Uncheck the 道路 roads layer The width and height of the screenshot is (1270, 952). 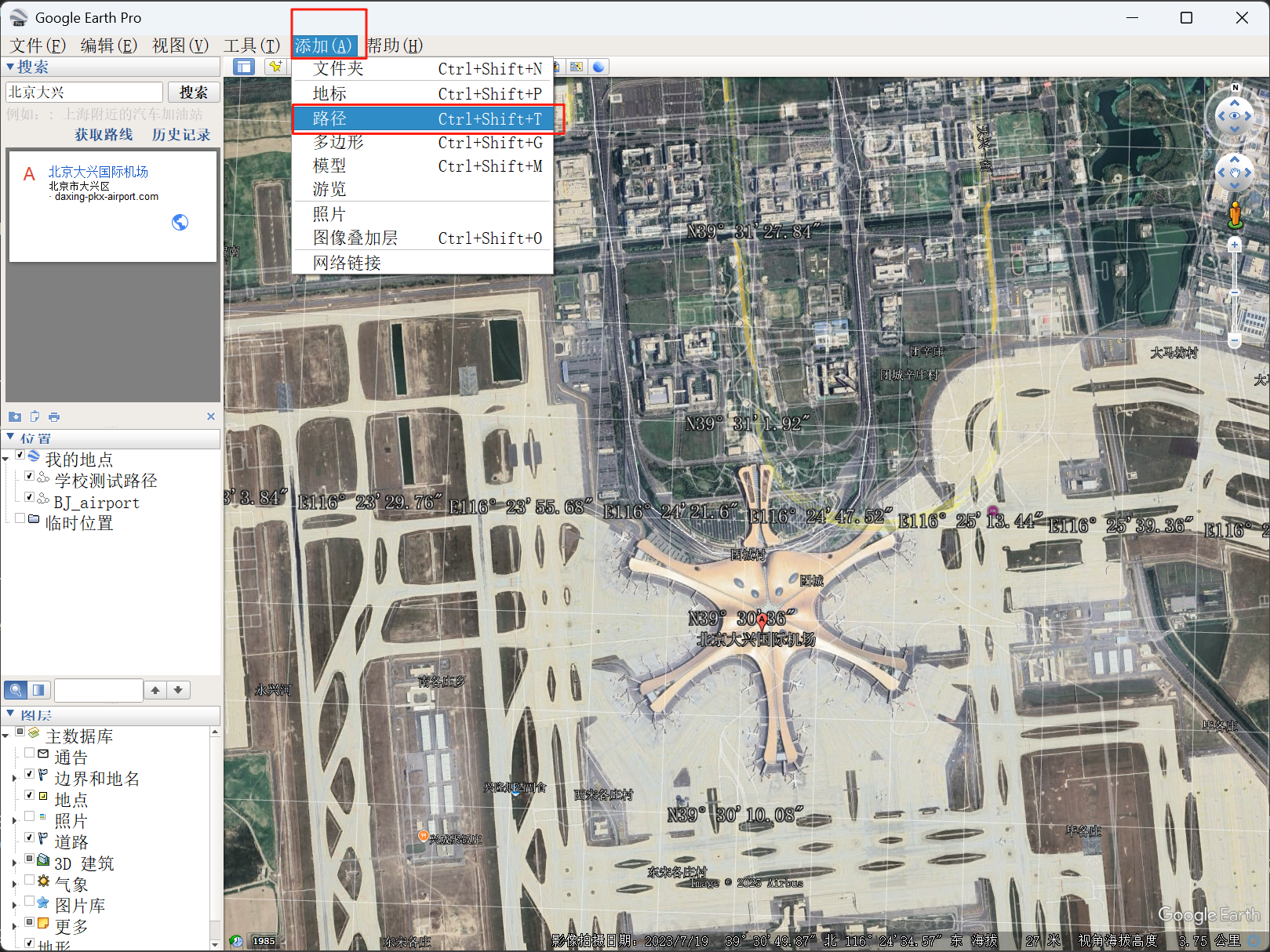coord(29,838)
